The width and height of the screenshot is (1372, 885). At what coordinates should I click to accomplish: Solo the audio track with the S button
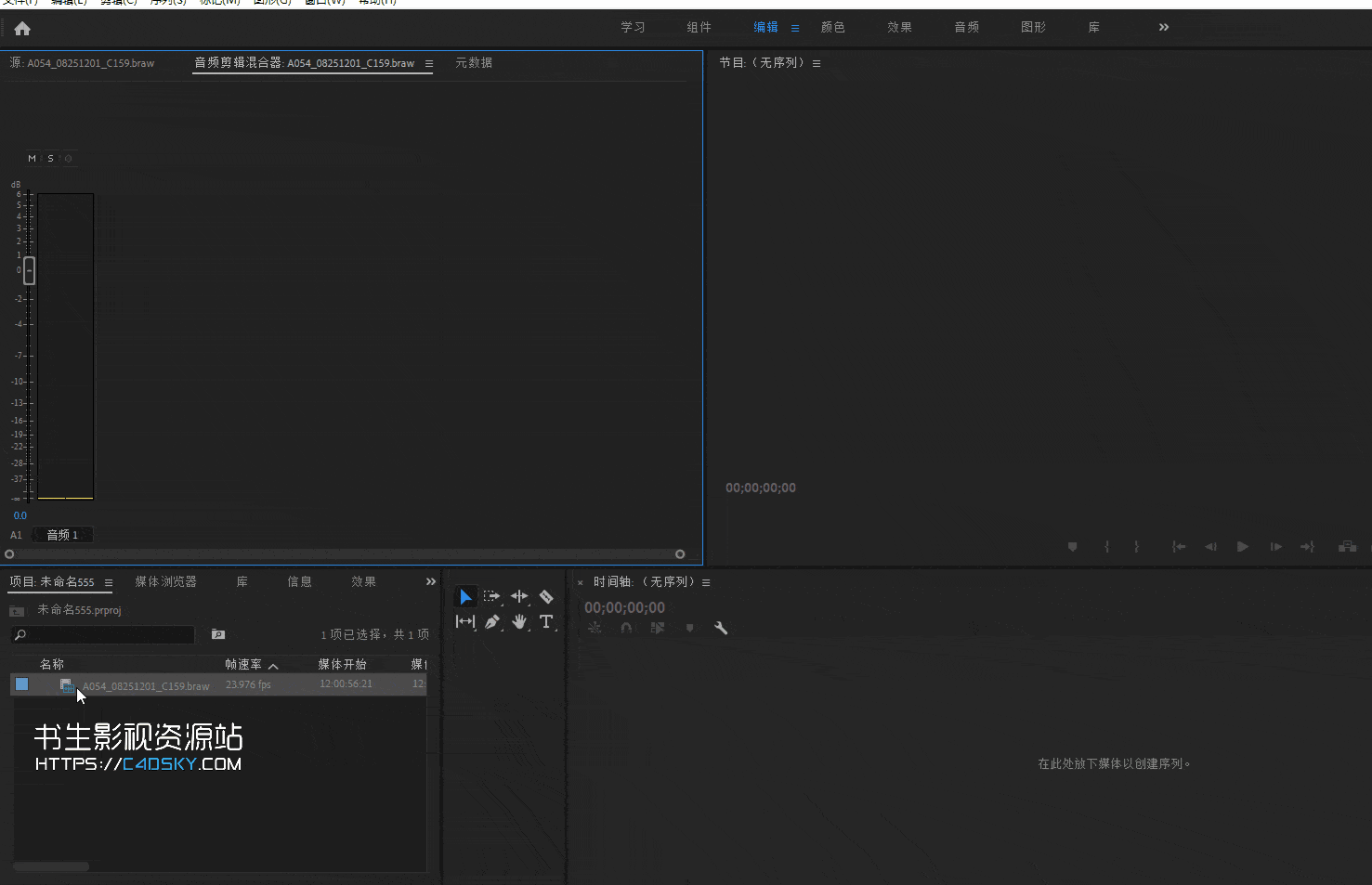(49, 158)
